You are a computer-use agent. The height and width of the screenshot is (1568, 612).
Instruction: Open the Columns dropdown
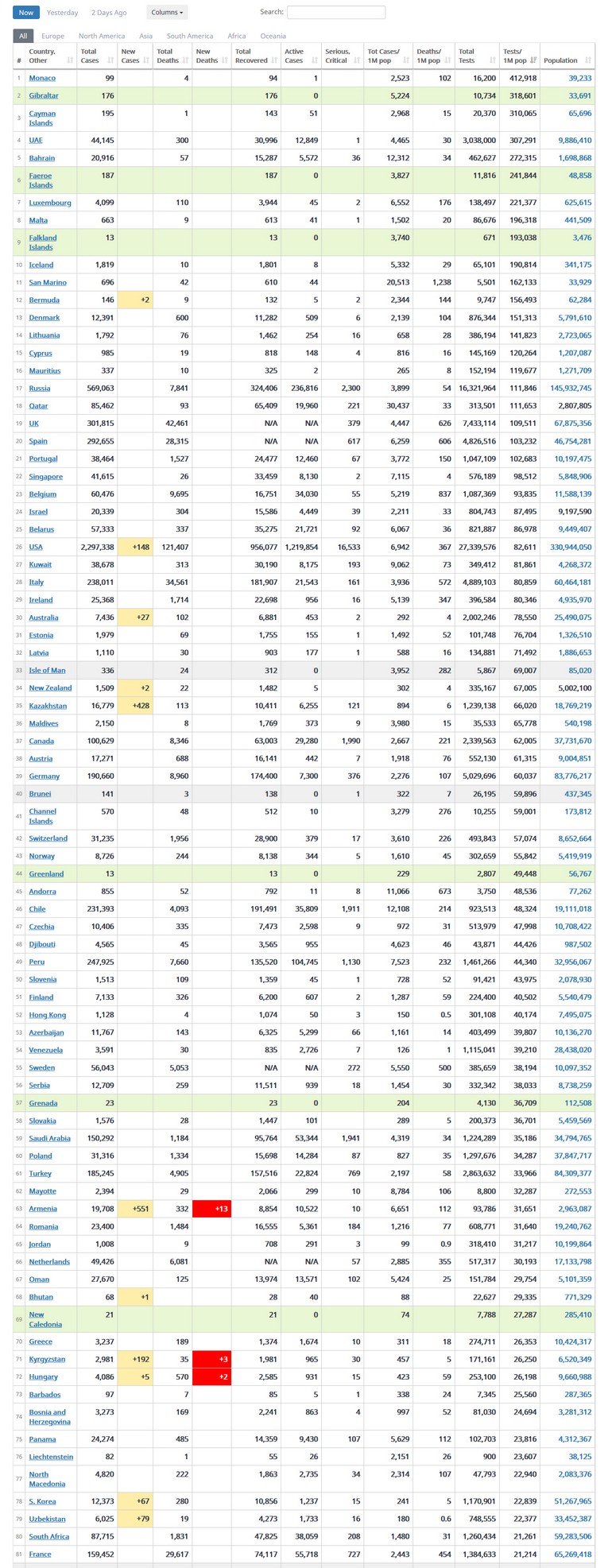(x=167, y=13)
